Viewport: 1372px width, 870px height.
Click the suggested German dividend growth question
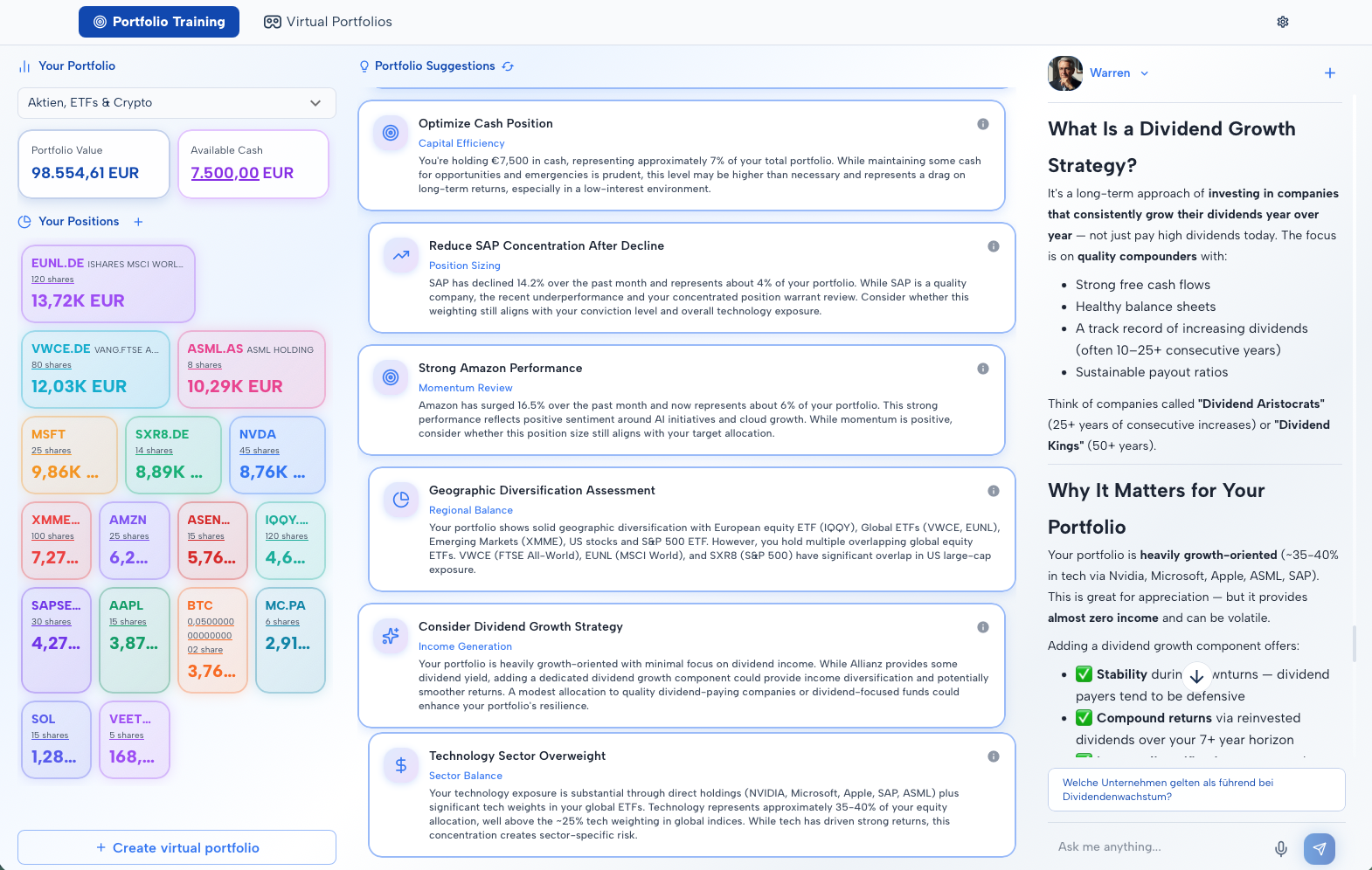tap(1195, 790)
